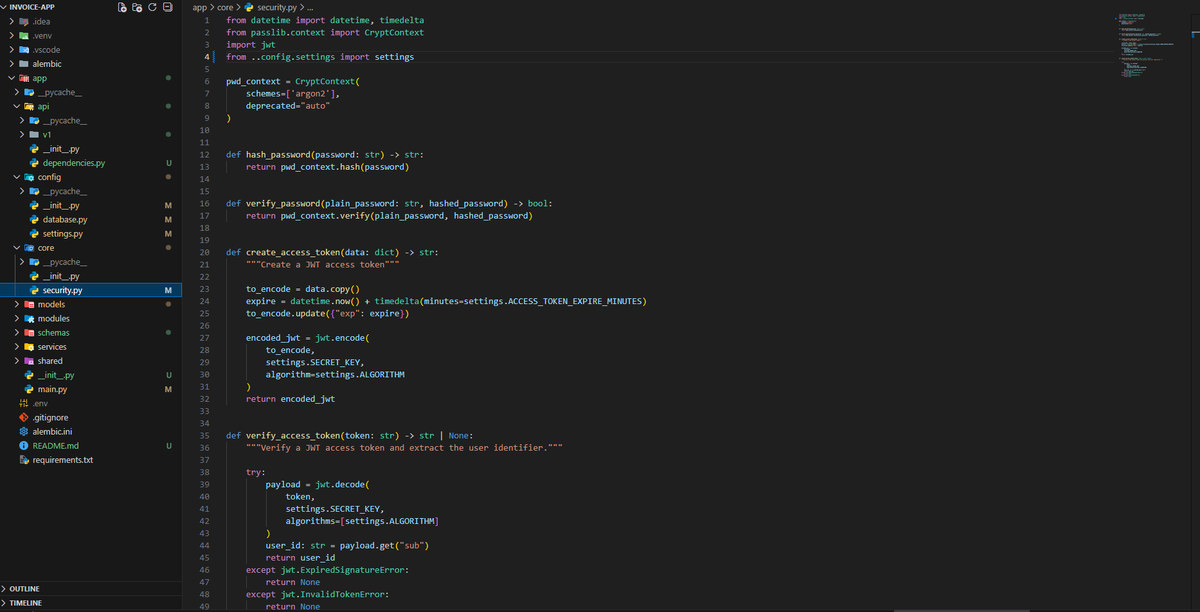Click the New File icon in explorer header

122,7
